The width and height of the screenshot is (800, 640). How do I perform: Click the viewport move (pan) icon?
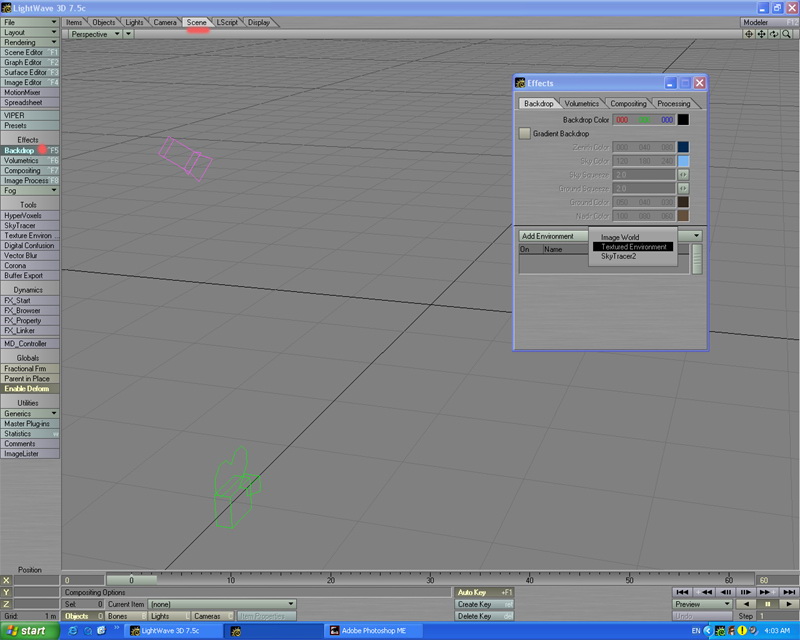(x=761, y=34)
